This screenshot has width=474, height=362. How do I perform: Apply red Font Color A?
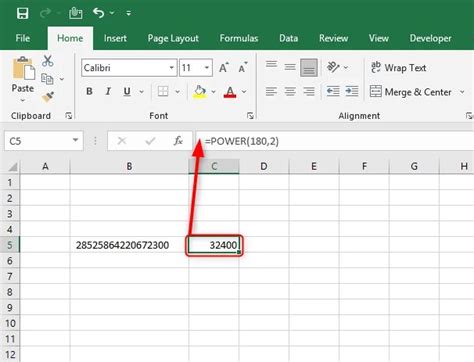click(x=230, y=92)
